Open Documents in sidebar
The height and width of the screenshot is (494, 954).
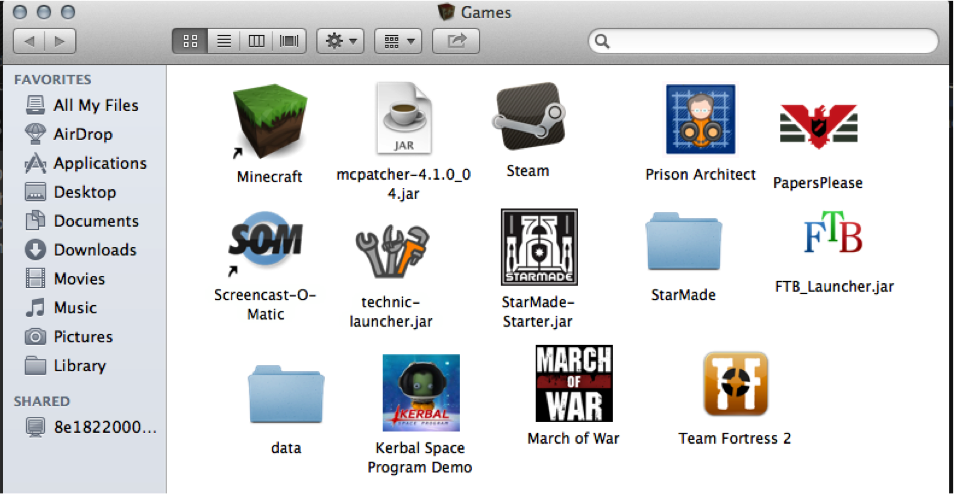pos(83,221)
